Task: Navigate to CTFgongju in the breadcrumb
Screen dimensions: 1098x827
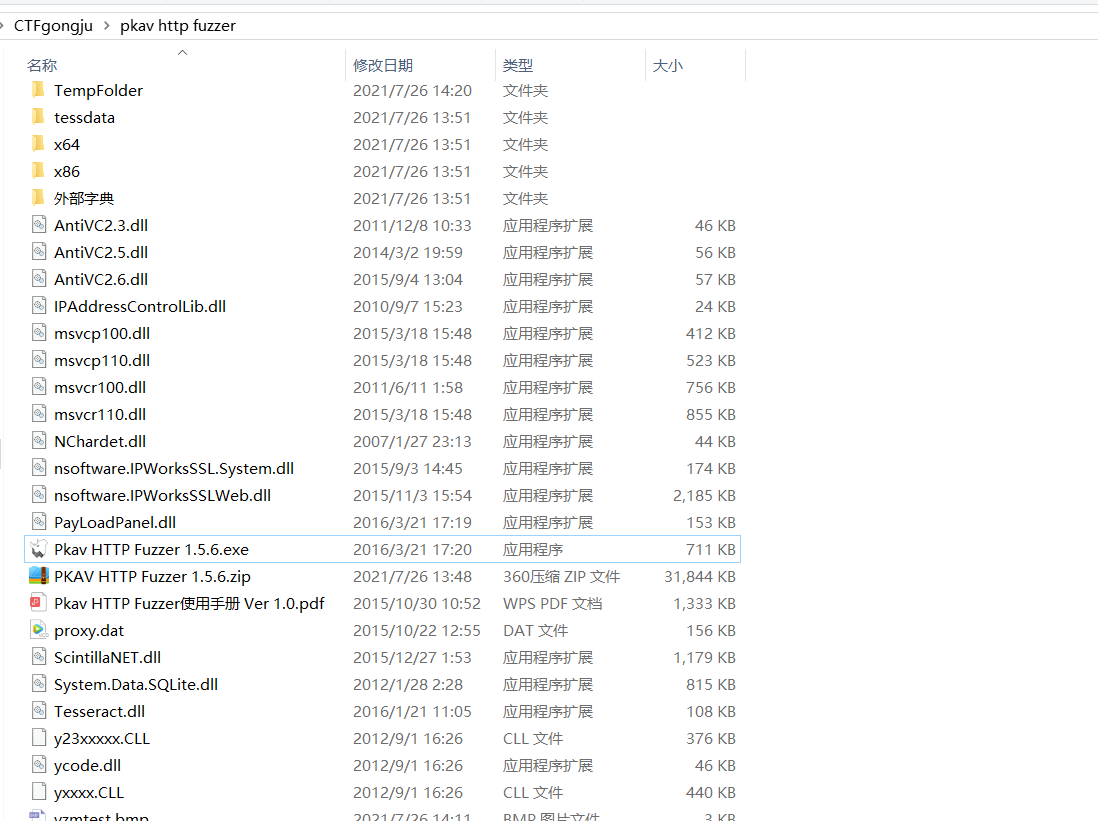Action: 53,25
